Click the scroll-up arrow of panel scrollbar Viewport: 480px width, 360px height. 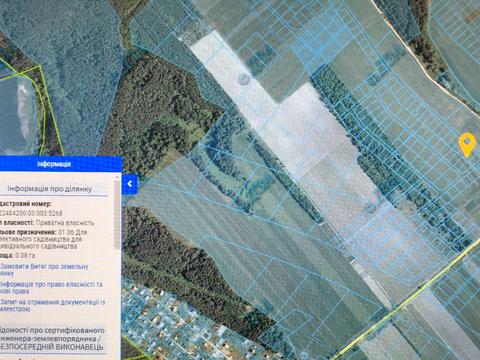pyautogui.click(x=117, y=176)
